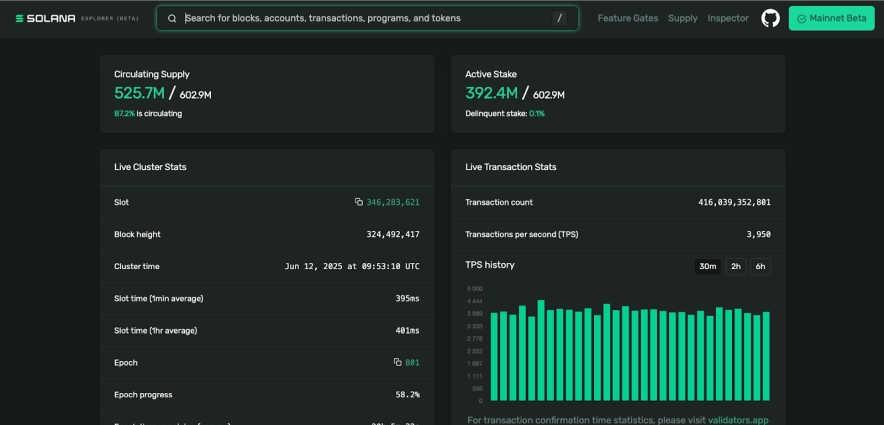Open slot 346,283,621 details

pos(393,202)
